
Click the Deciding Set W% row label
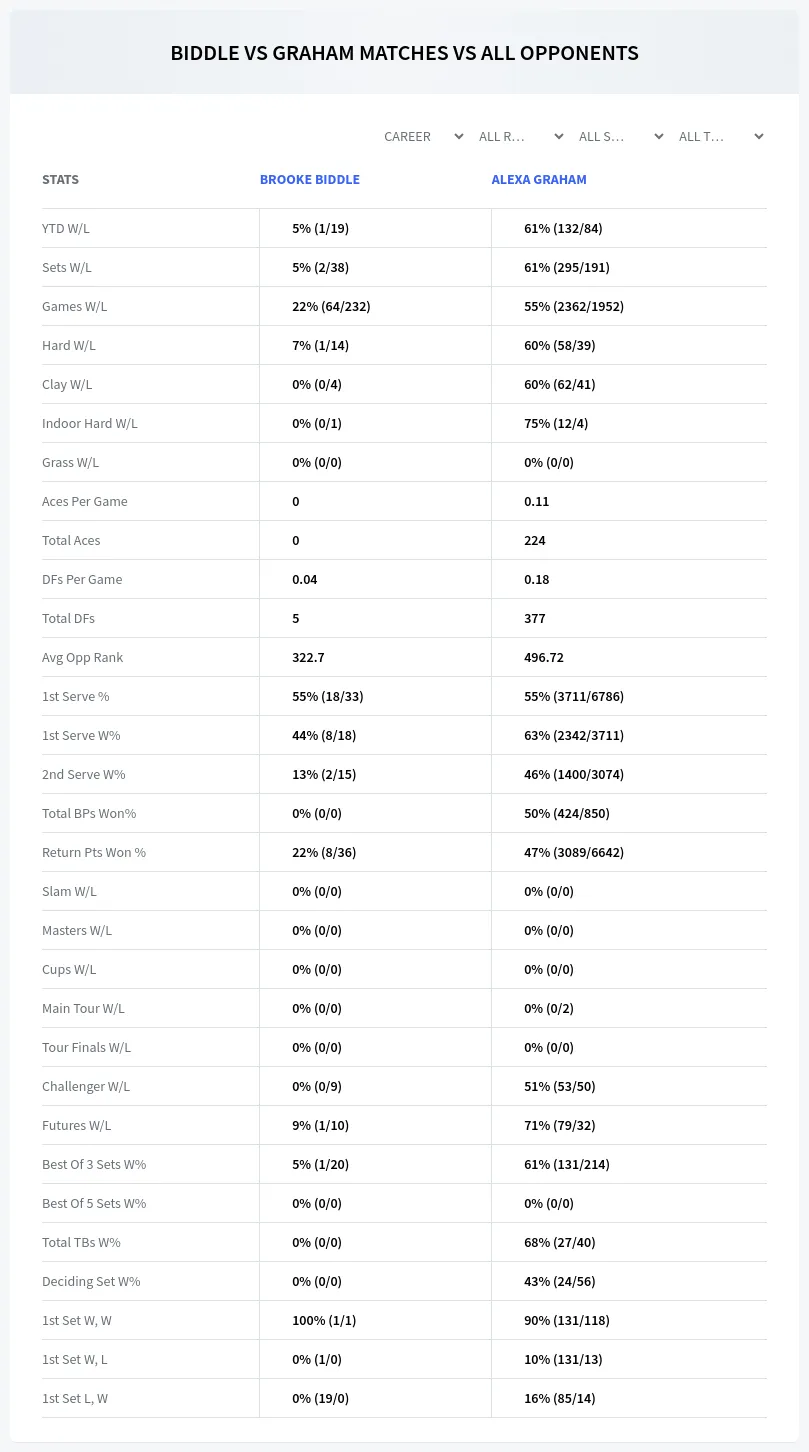[91, 1281]
